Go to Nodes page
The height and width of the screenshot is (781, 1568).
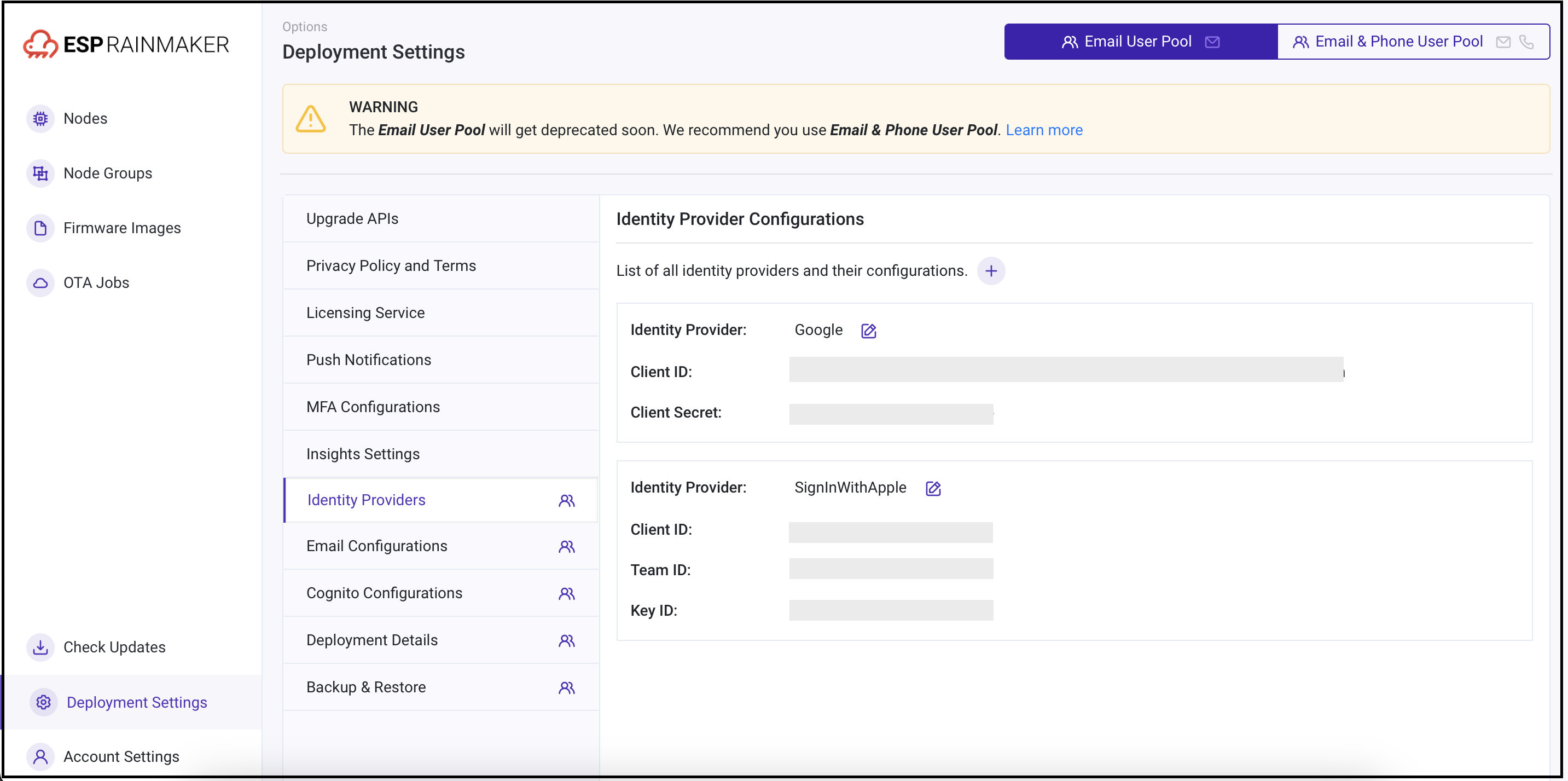pyautogui.click(x=85, y=118)
